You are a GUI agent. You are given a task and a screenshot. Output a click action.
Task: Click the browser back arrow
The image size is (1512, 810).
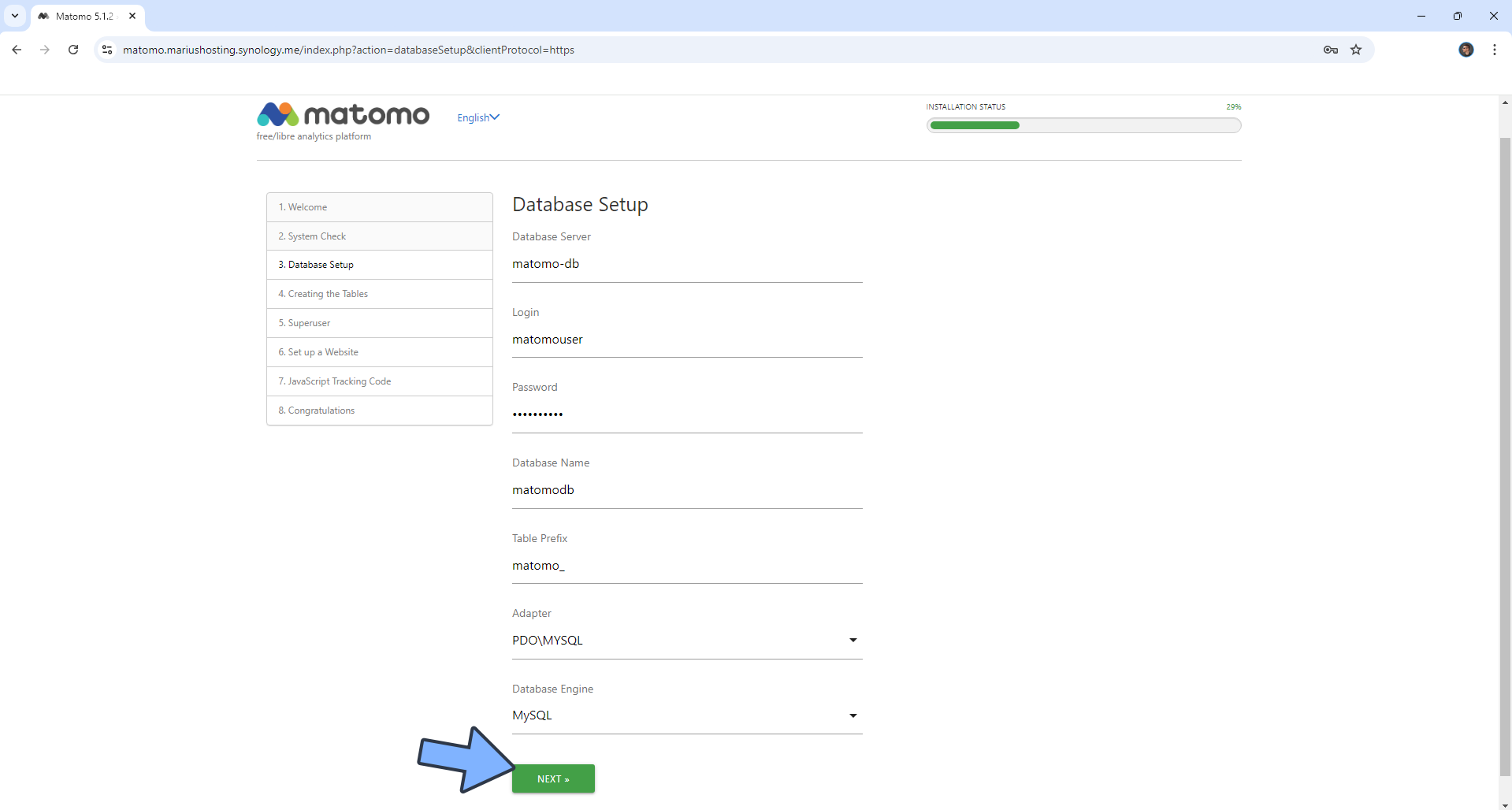[x=17, y=50]
